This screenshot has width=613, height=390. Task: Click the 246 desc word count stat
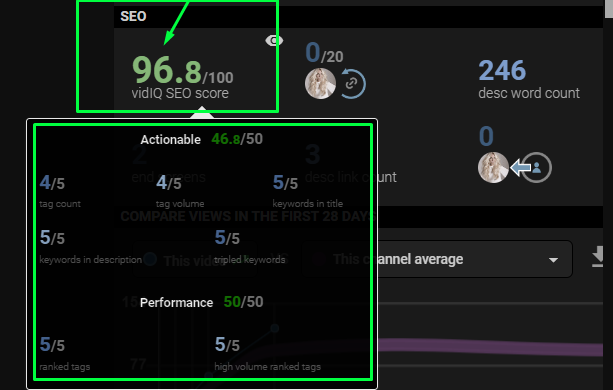tap(529, 80)
